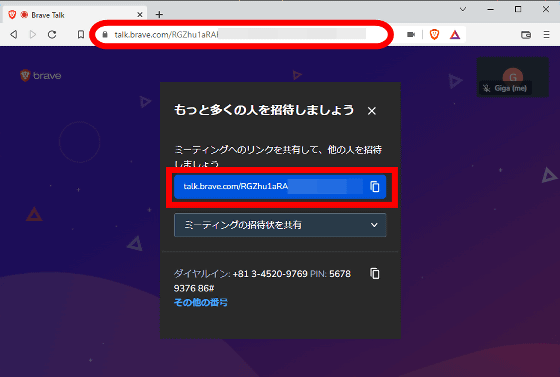This screenshot has height=377, width=560.
Task: Open Brave Rewards triangle icon
Action: point(455,35)
